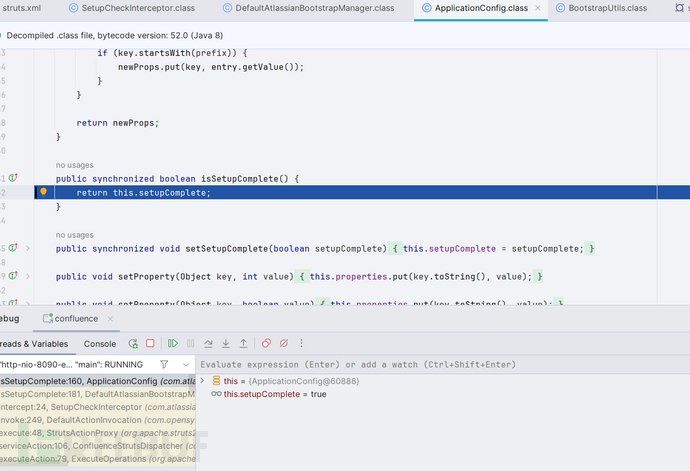Close the confluence debug session tab

(110, 318)
